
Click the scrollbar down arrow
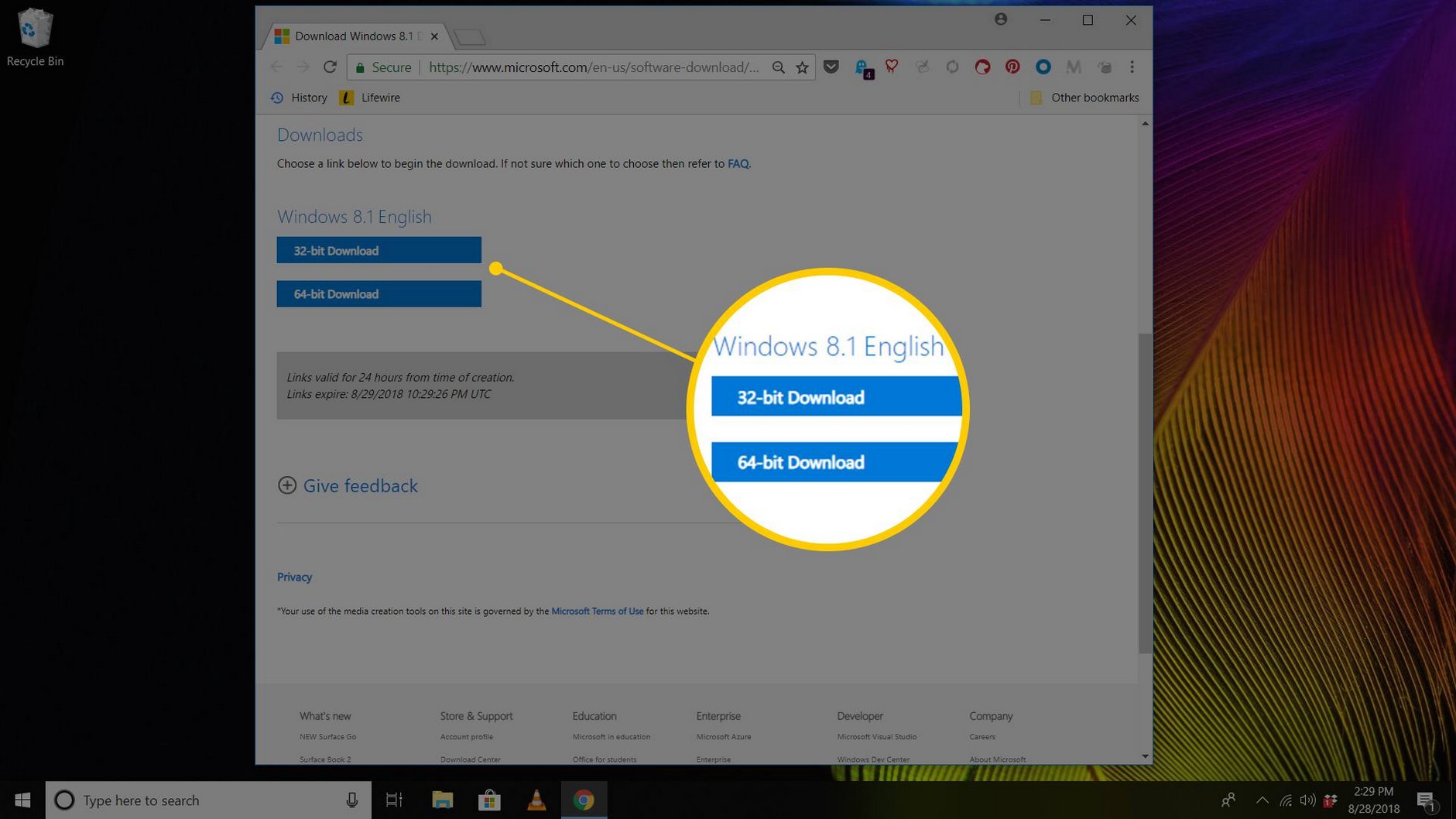pos(1145,756)
